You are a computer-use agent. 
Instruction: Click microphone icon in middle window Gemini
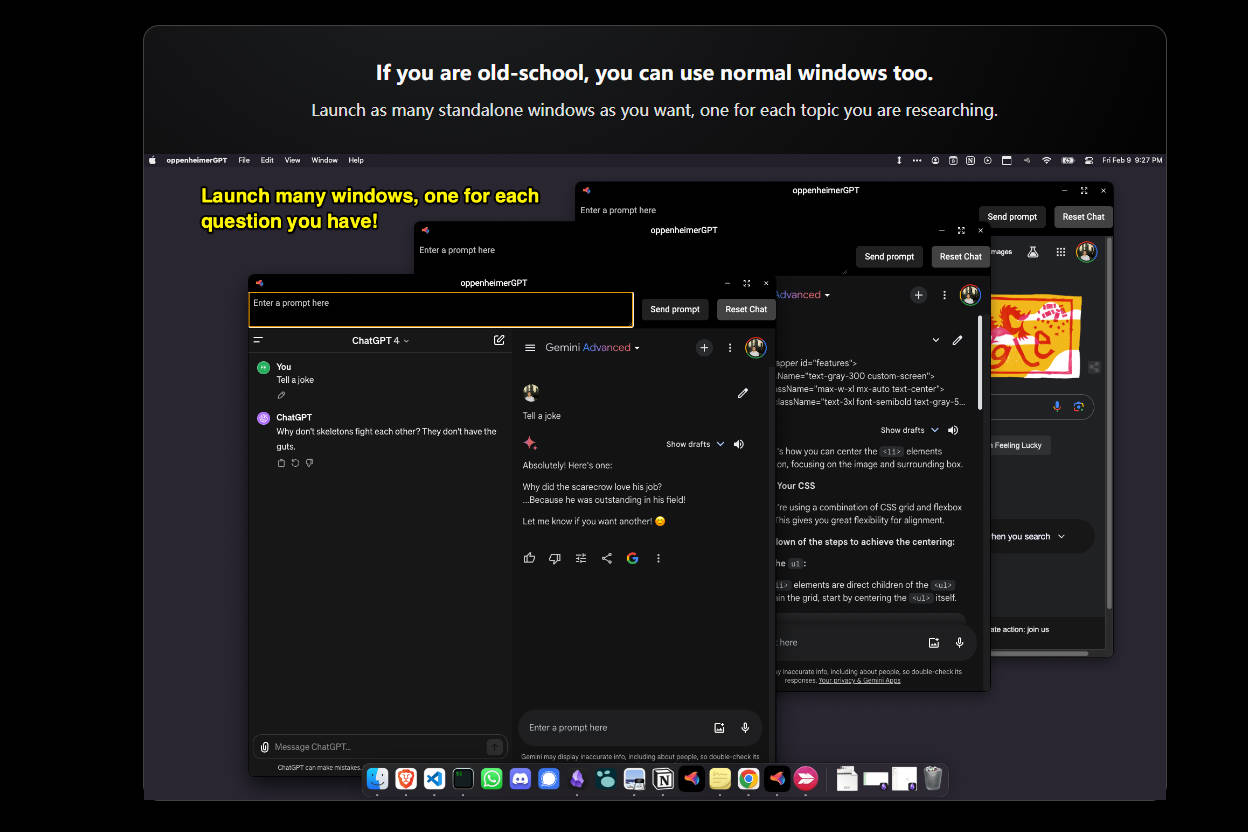click(x=960, y=643)
